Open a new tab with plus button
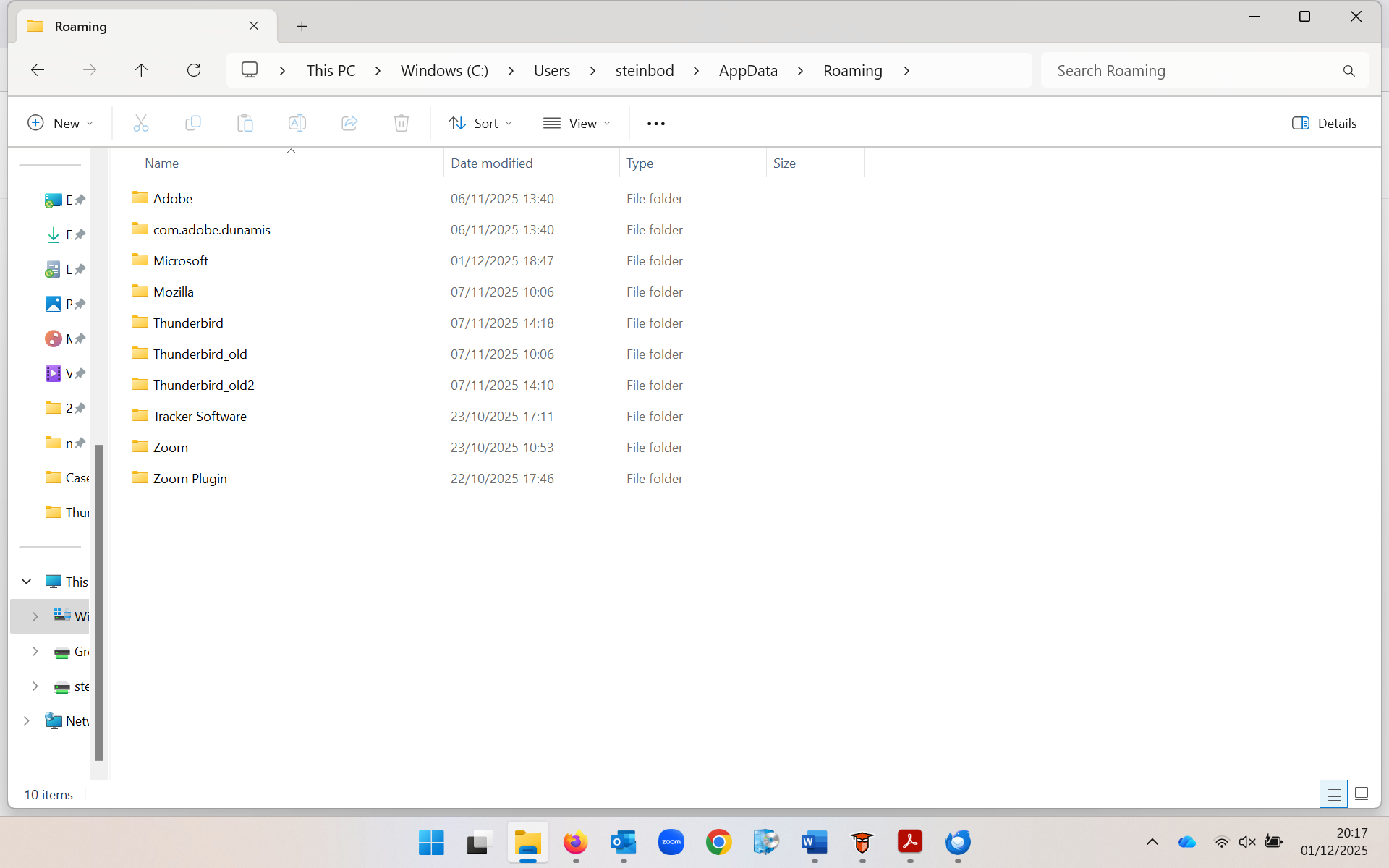The height and width of the screenshot is (868, 1389). coord(302,26)
